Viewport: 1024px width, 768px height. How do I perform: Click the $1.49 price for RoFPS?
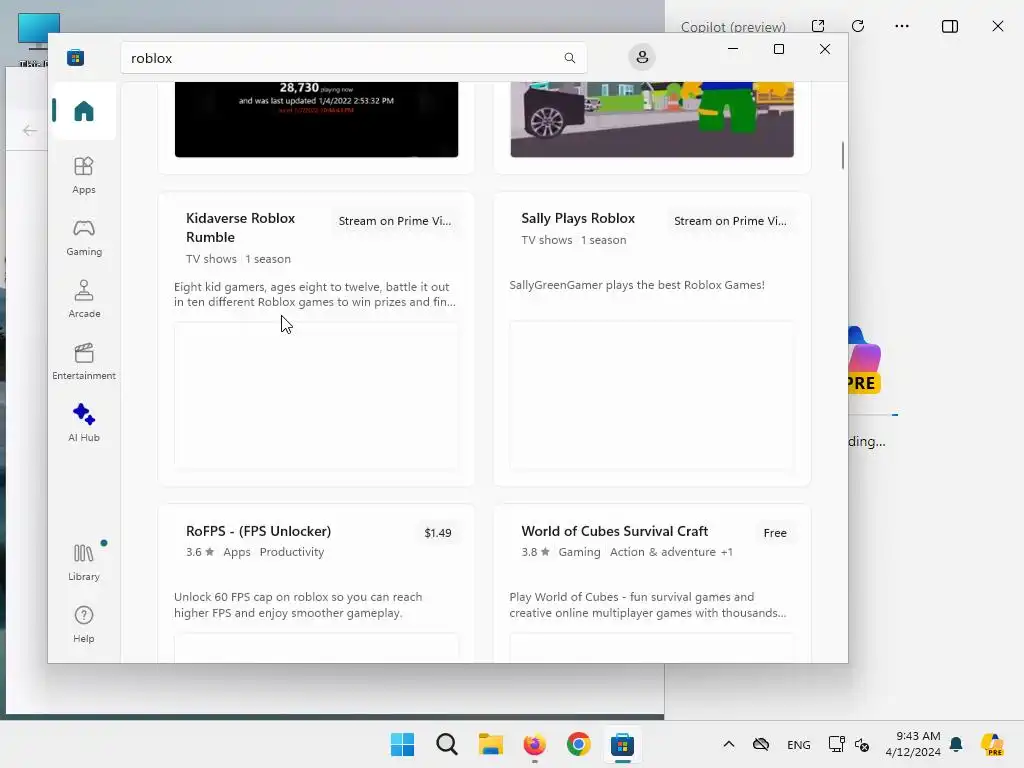438,533
